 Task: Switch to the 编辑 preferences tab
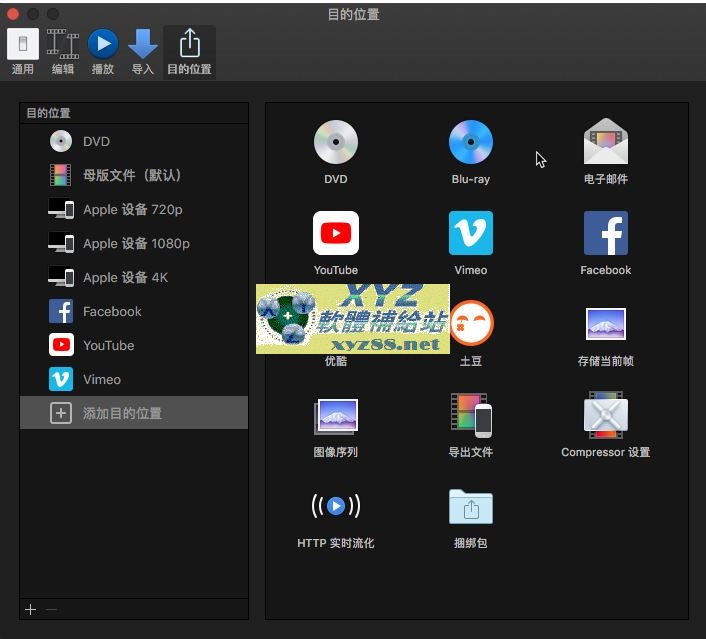(63, 52)
